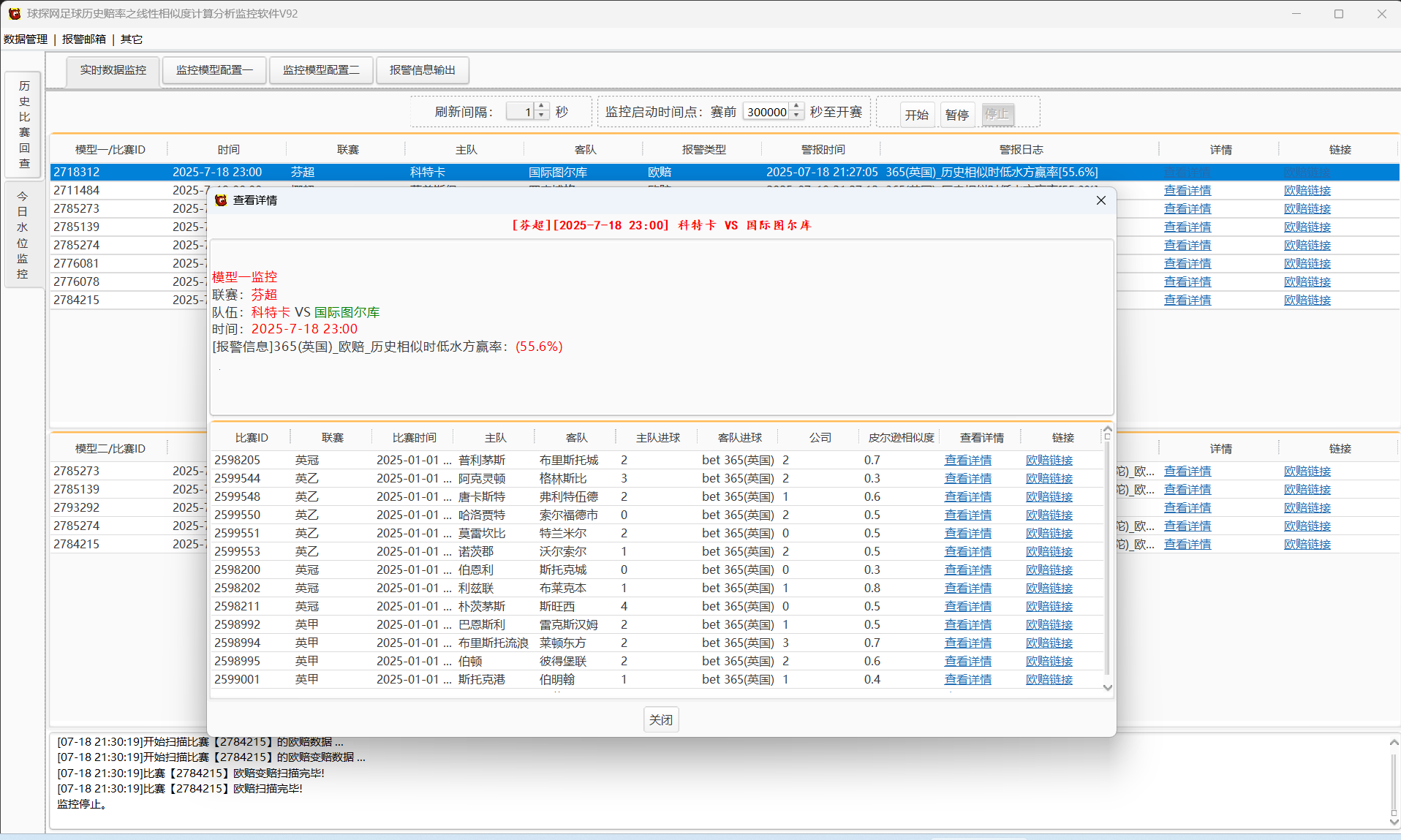The height and width of the screenshot is (840, 1401).
Task: Click the 300000 seconds input field
Action: click(x=766, y=112)
